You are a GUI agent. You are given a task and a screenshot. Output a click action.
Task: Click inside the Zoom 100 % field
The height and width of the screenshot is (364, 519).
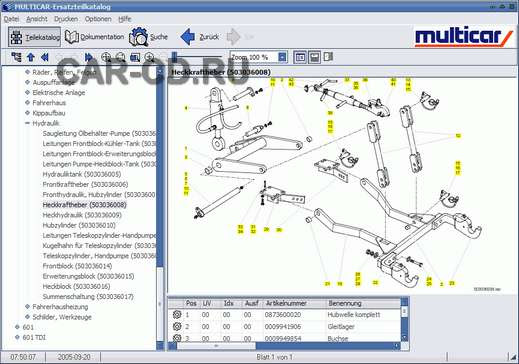(254, 57)
